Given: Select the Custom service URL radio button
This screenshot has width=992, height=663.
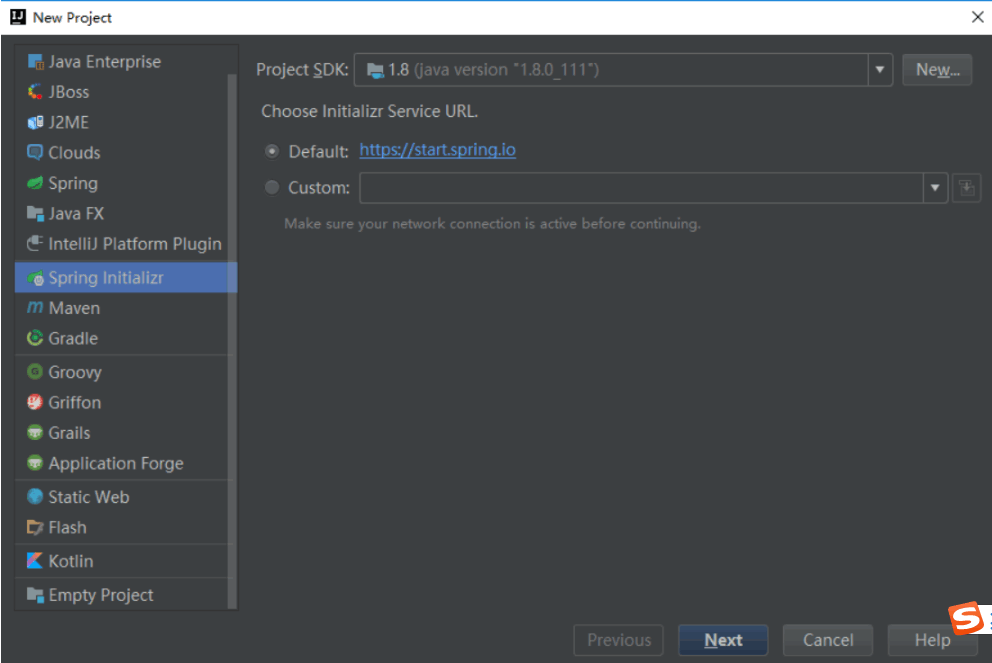Looking at the screenshot, I should pos(272,187).
